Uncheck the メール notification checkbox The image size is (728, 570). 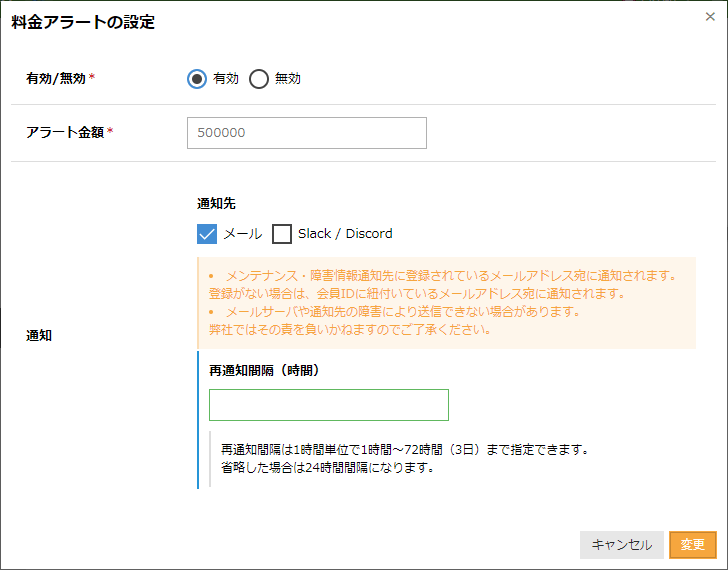208,234
